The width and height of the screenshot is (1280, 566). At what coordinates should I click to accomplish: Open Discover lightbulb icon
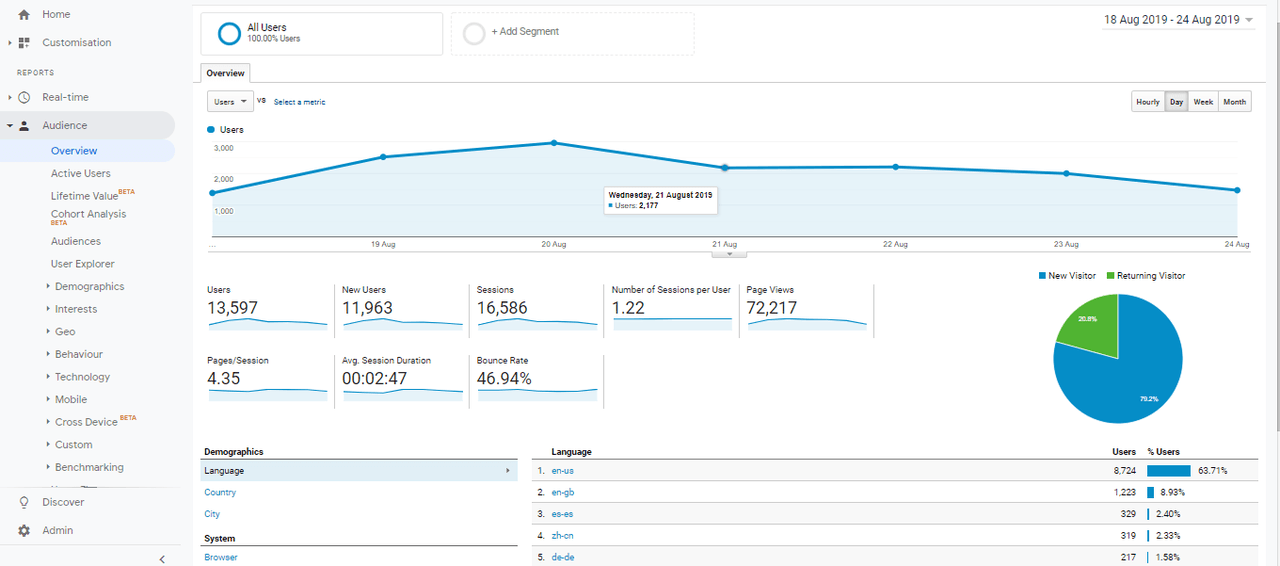24,502
